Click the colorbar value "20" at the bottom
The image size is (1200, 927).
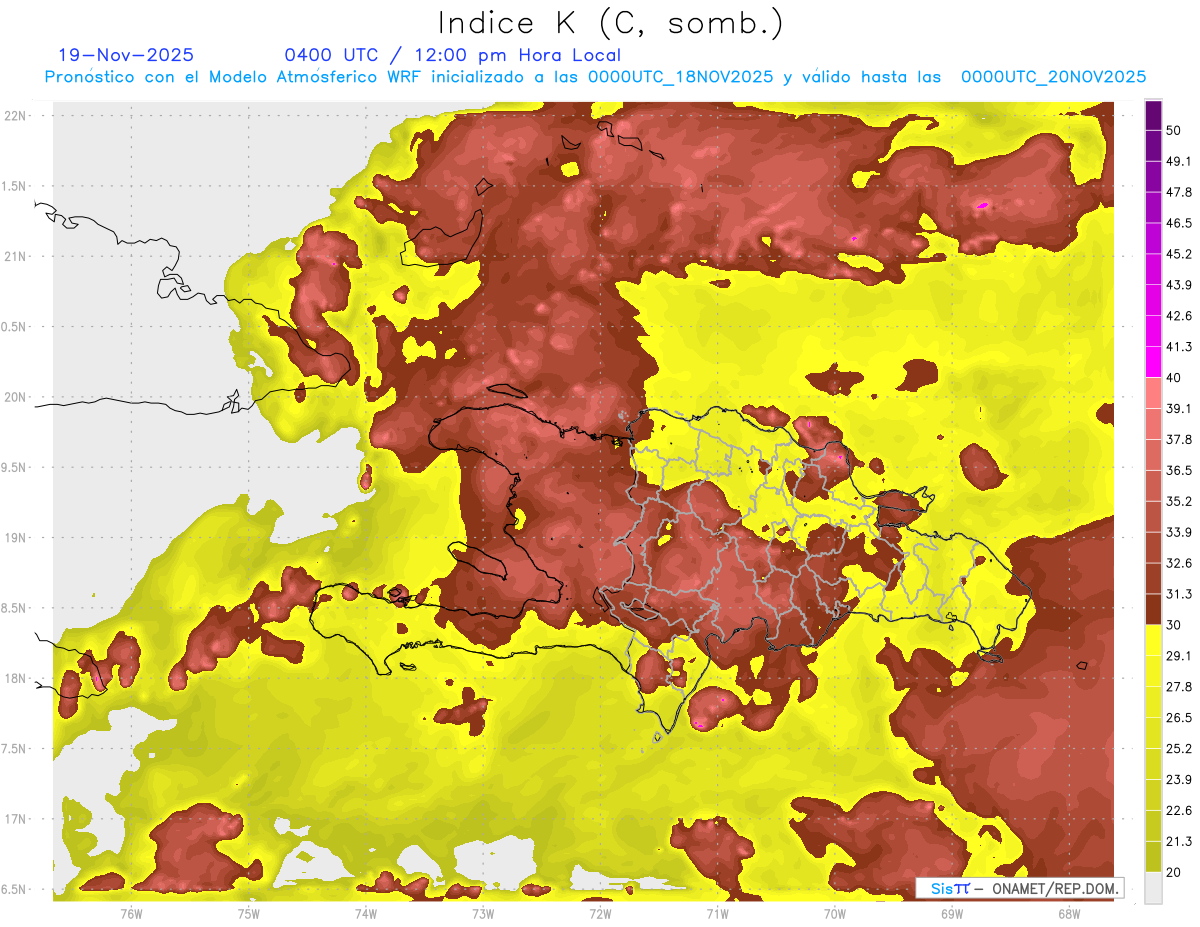click(1174, 872)
